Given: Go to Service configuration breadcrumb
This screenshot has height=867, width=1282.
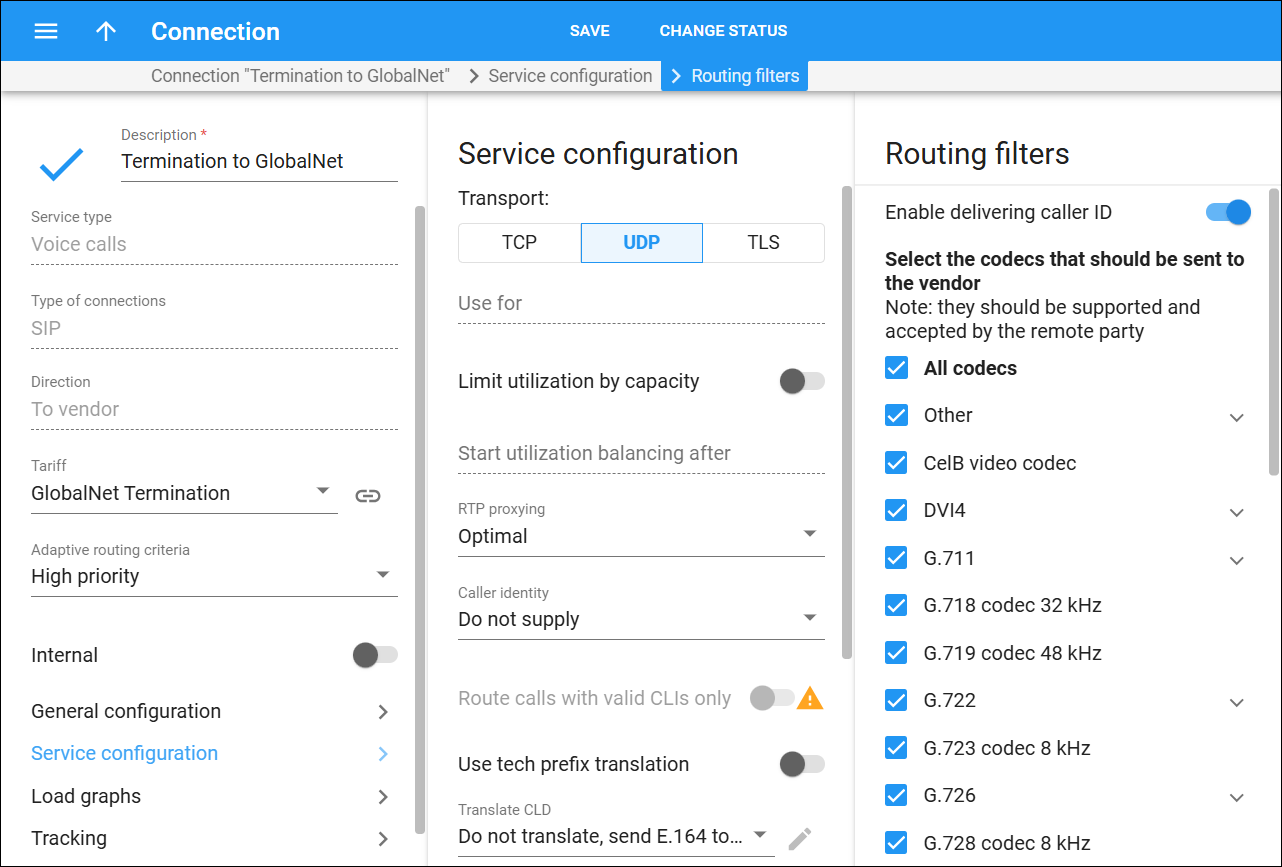Looking at the screenshot, I should (x=570, y=76).
